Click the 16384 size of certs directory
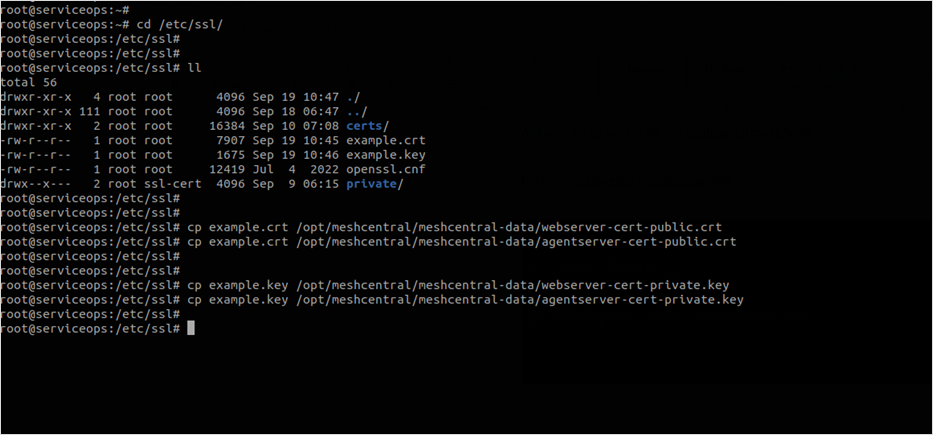This screenshot has height=435, width=933. click(x=228, y=127)
